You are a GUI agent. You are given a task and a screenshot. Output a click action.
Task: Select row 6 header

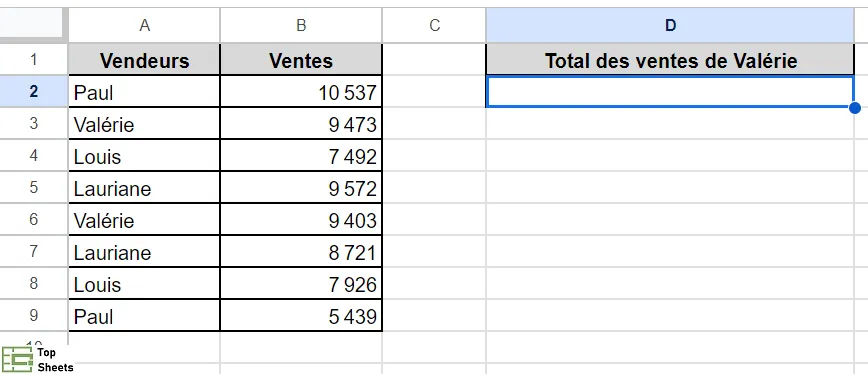pyautogui.click(x=34, y=220)
